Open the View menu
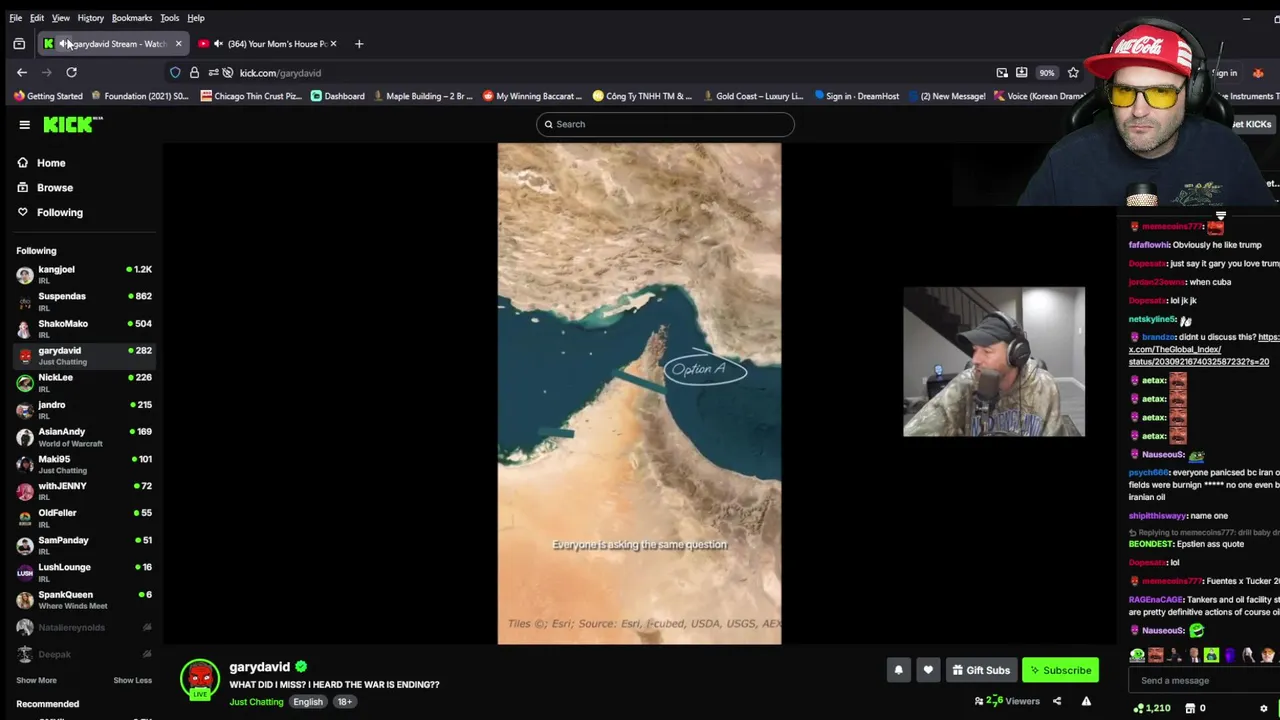The width and height of the screenshot is (1280, 720). point(61,18)
